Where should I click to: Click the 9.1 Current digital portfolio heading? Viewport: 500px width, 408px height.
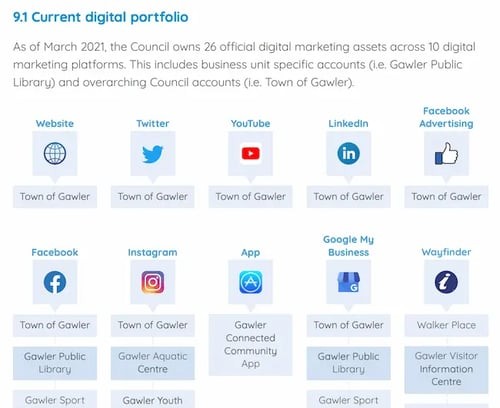click(x=101, y=17)
